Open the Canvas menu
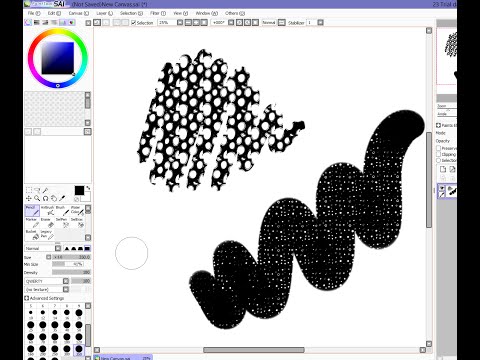480x360 pixels. click(x=78, y=13)
